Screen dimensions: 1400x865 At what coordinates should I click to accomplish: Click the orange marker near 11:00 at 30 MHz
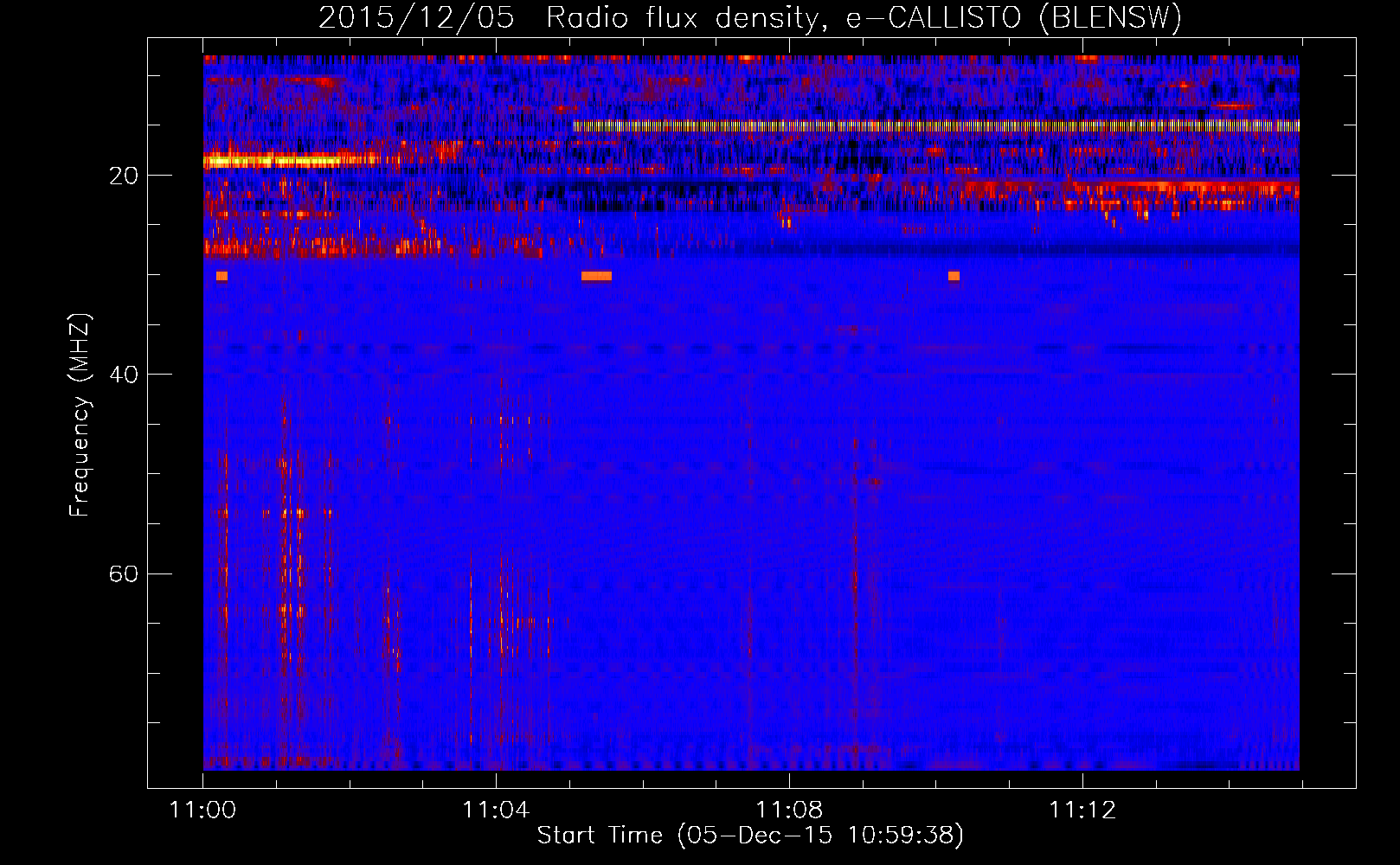222,276
